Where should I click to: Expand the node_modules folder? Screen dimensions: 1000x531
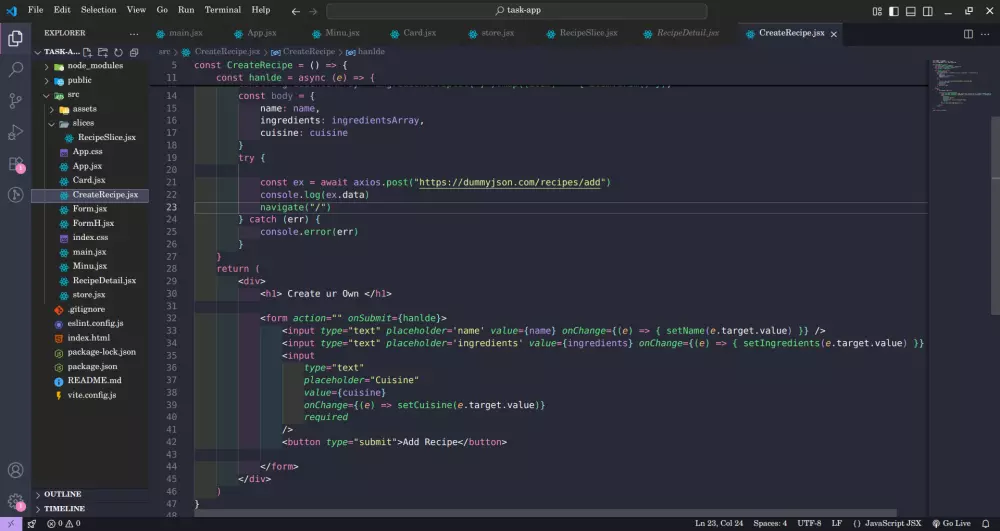[x=95, y=66]
